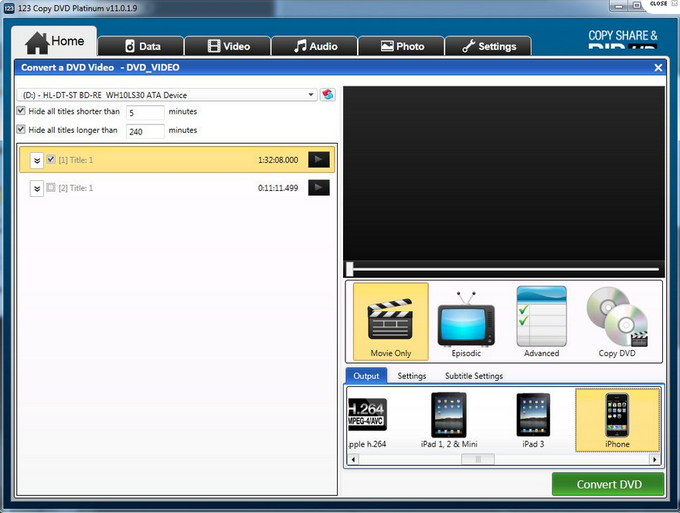This screenshot has height=513, width=680.
Task: Open the Home tab
Action: click(54, 42)
